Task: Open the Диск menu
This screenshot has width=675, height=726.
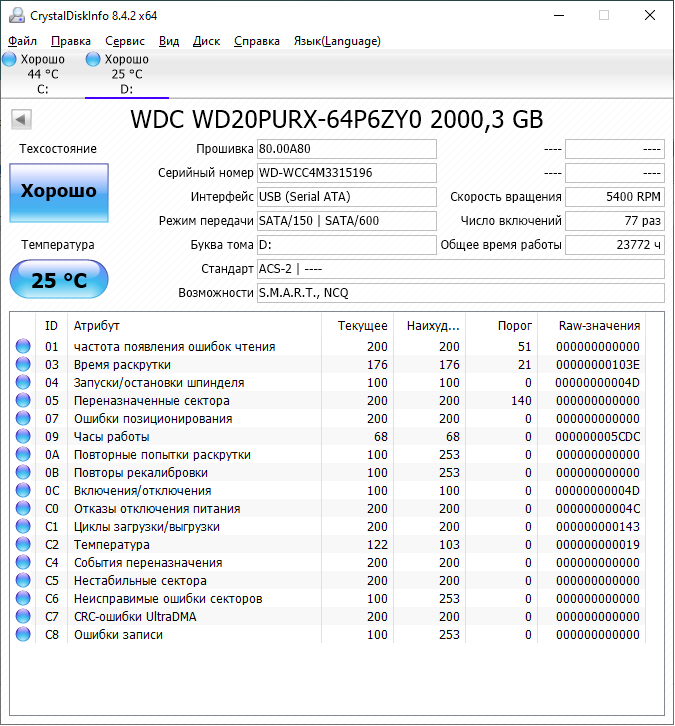Action: 206,41
